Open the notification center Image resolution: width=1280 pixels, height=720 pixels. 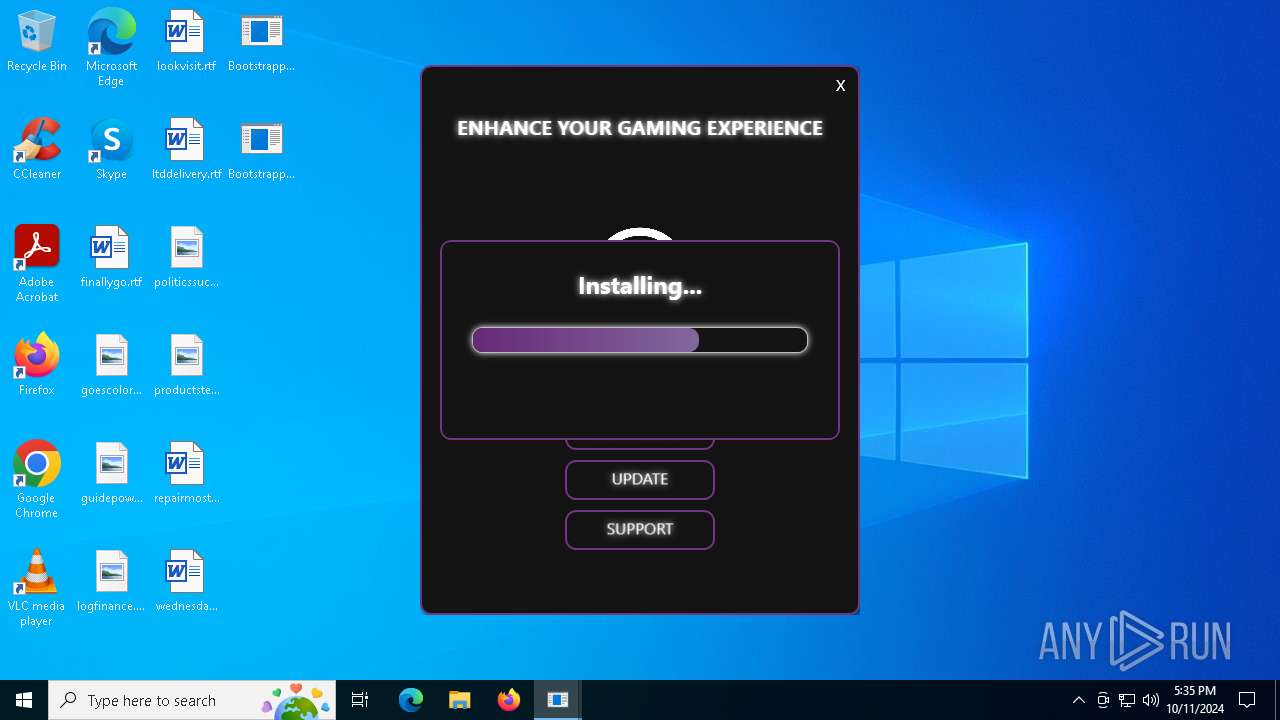pyautogui.click(x=1247, y=700)
